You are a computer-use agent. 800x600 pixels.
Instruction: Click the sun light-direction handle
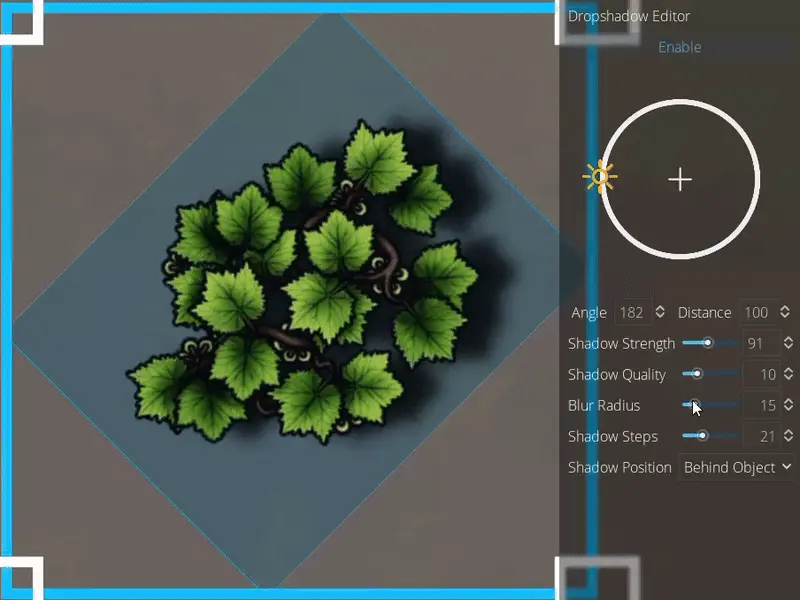click(x=599, y=177)
